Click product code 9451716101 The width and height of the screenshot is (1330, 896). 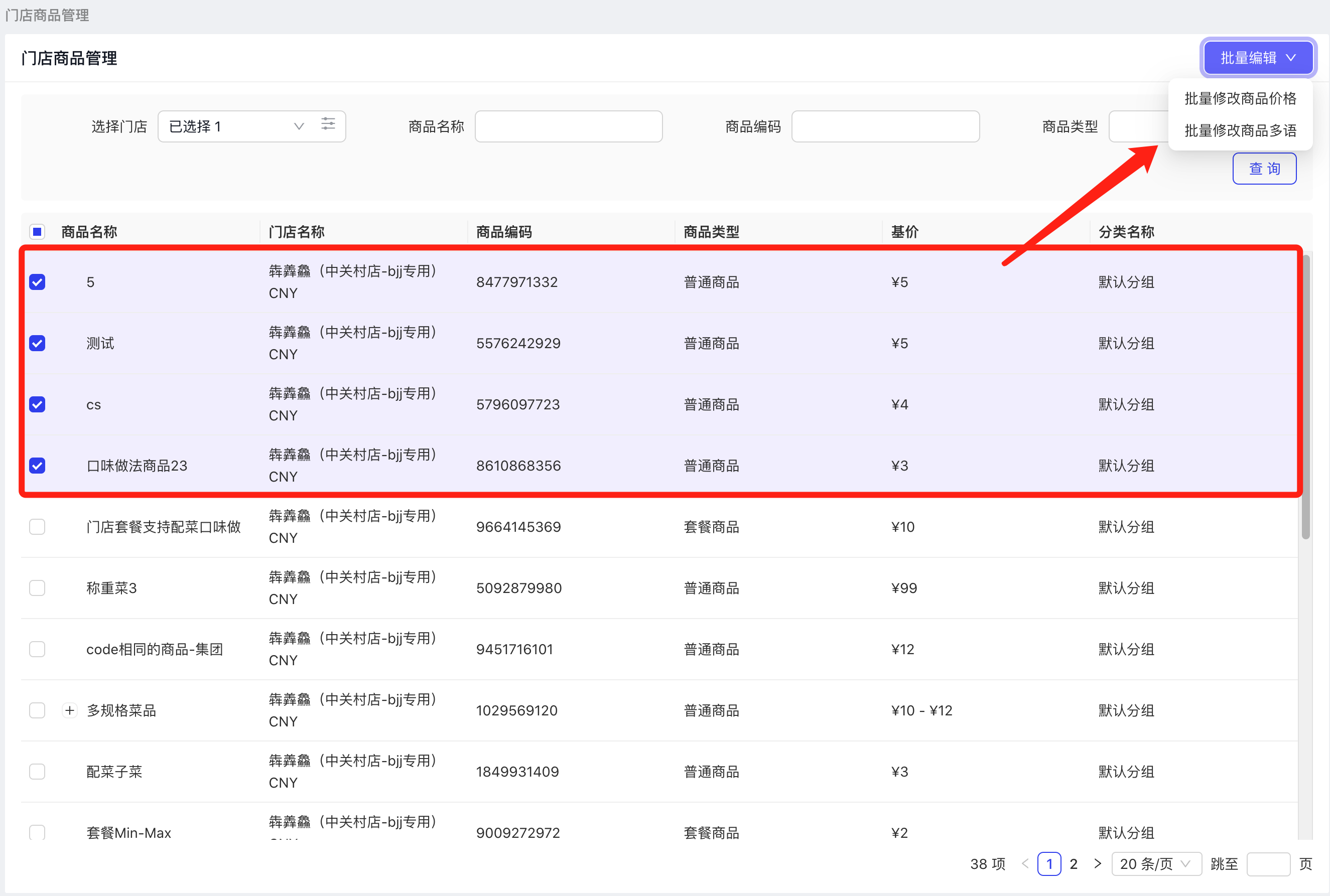coord(514,649)
